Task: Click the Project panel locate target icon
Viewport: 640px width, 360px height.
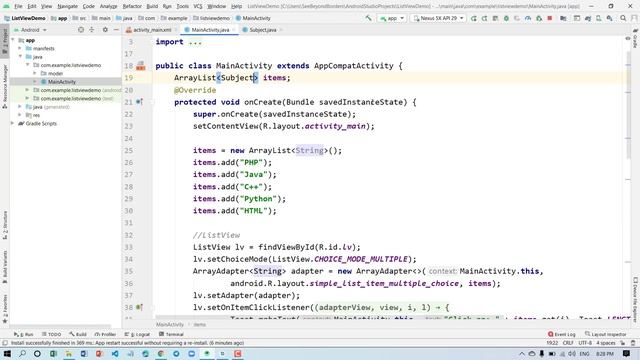Action: click(81, 30)
